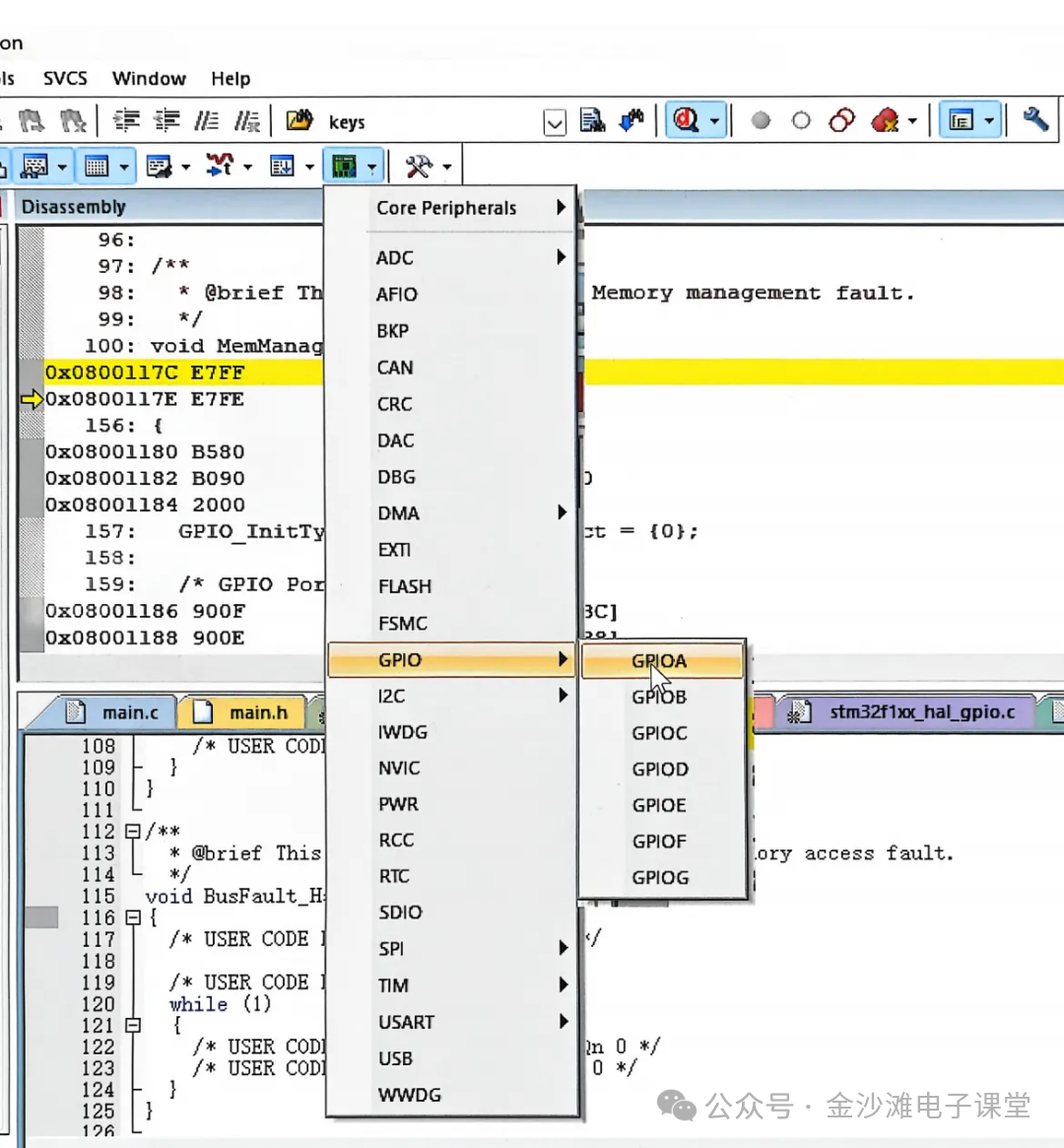Click Disable All Breakpoints double-circle icon
This screenshot has height=1148, width=1064.
tap(841, 120)
